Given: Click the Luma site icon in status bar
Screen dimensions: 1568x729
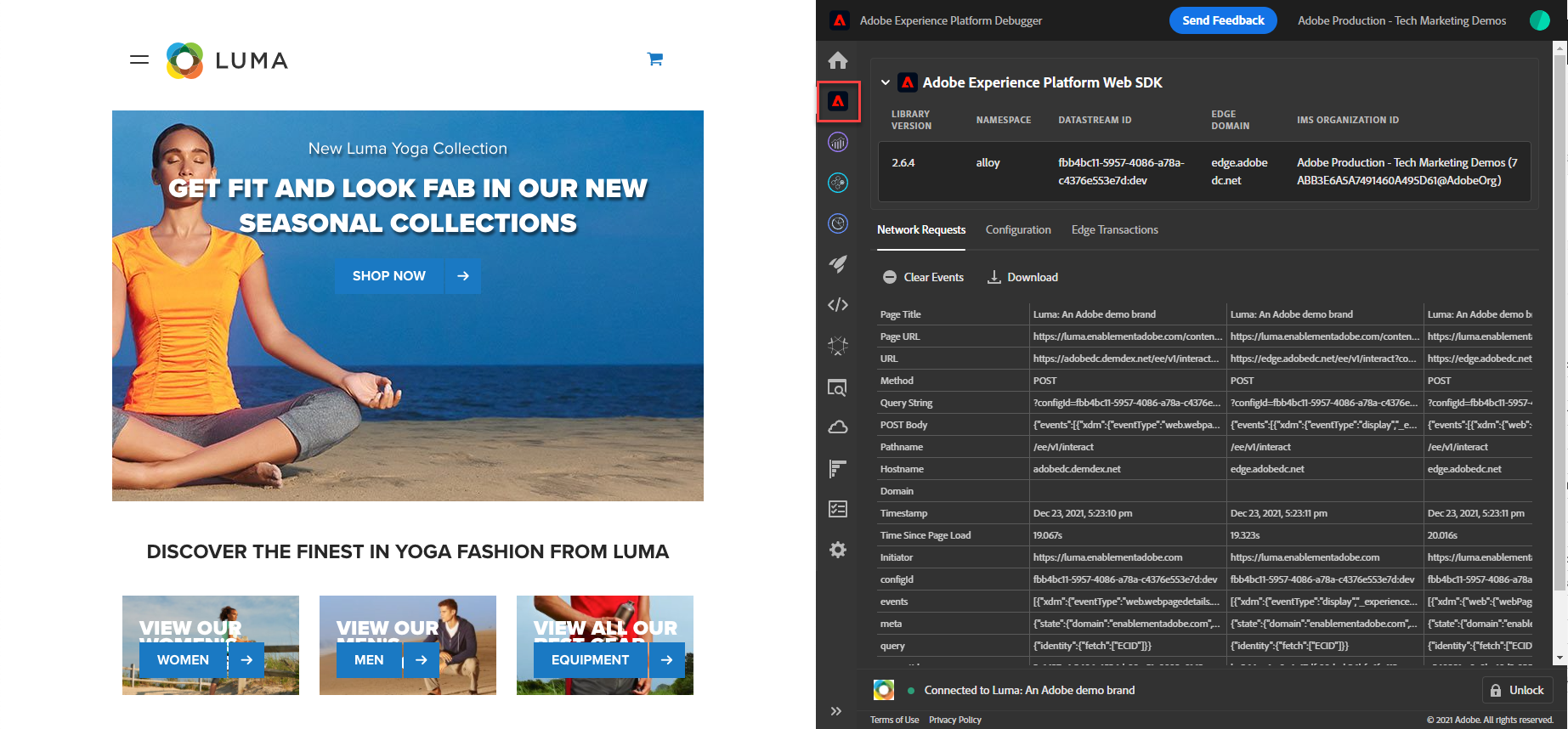Looking at the screenshot, I should pos(884,690).
